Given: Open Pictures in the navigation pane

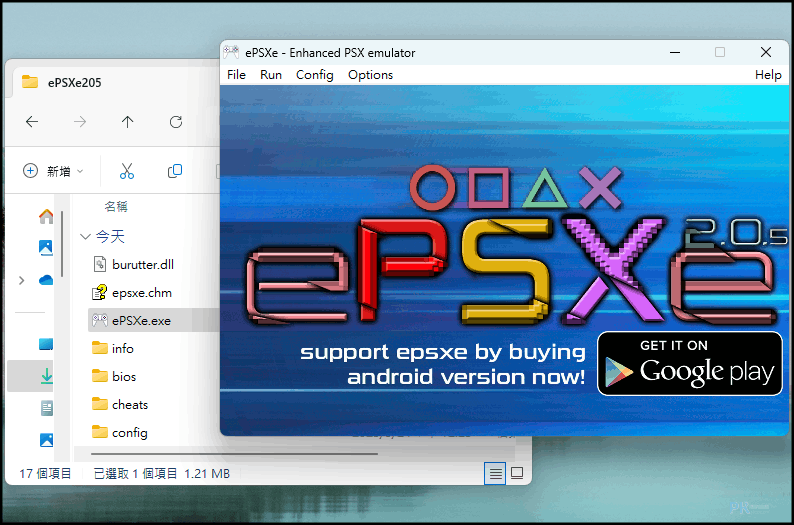Looking at the screenshot, I should (x=46, y=440).
